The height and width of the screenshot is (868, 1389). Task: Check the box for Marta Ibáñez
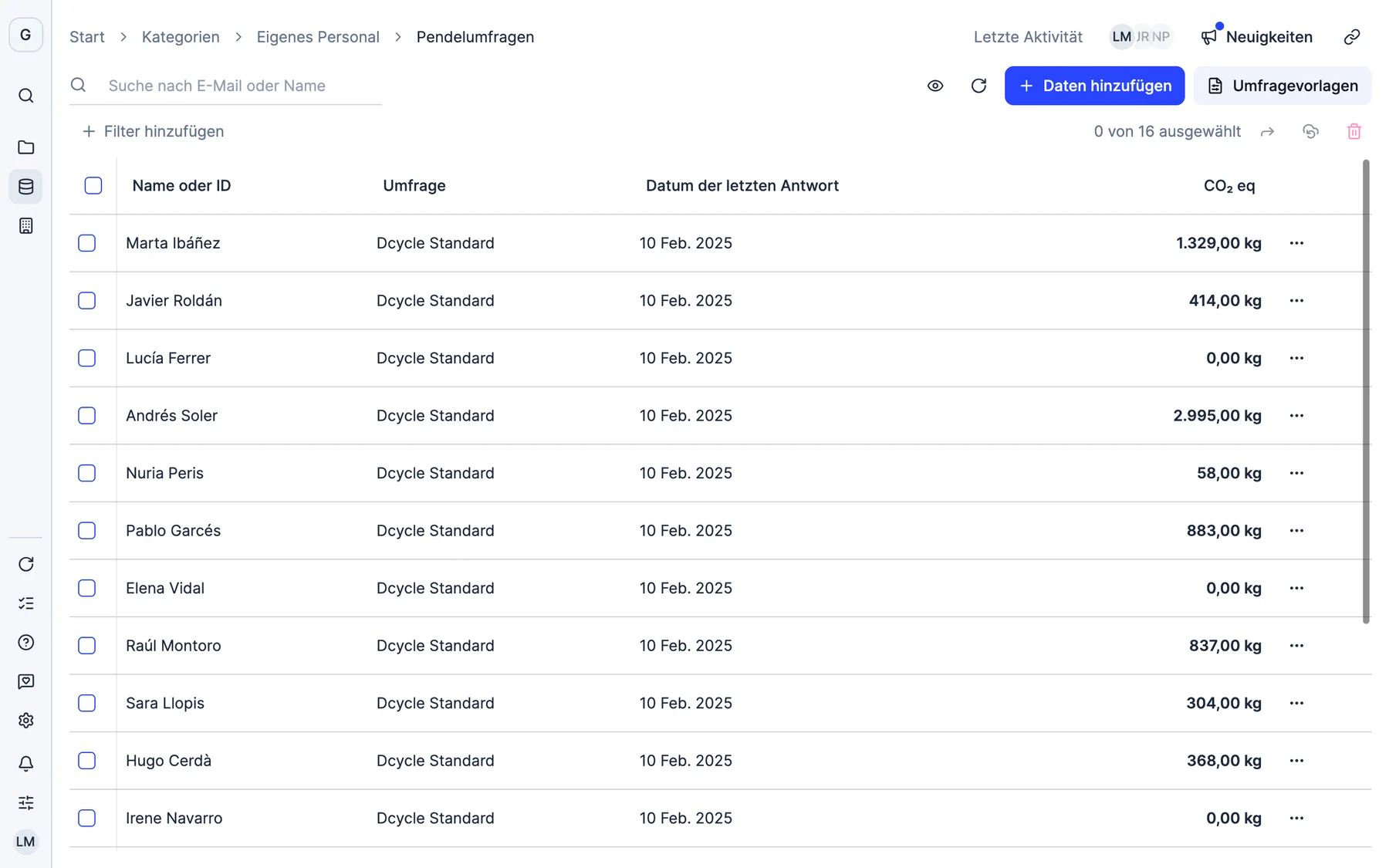[87, 243]
